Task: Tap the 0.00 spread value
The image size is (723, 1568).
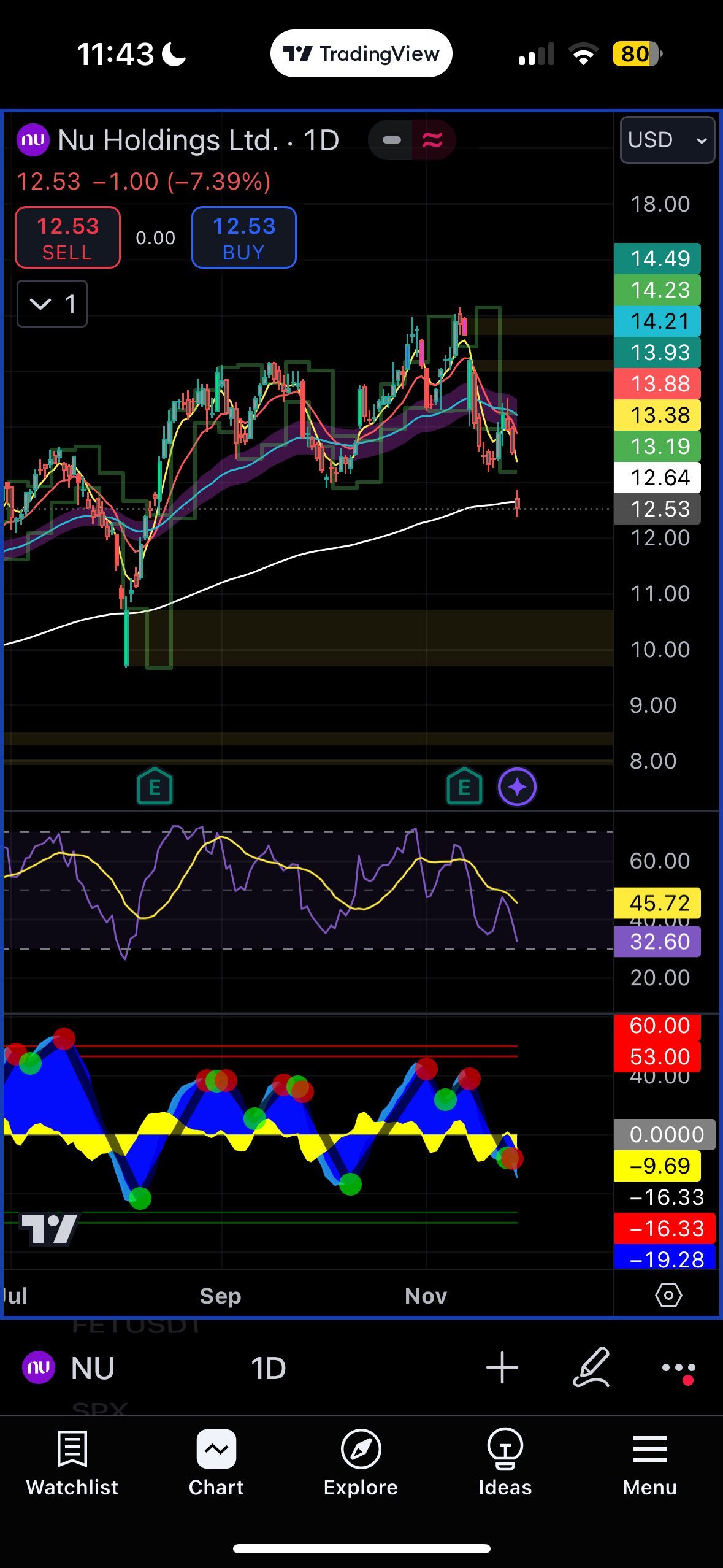Action: tap(155, 238)
